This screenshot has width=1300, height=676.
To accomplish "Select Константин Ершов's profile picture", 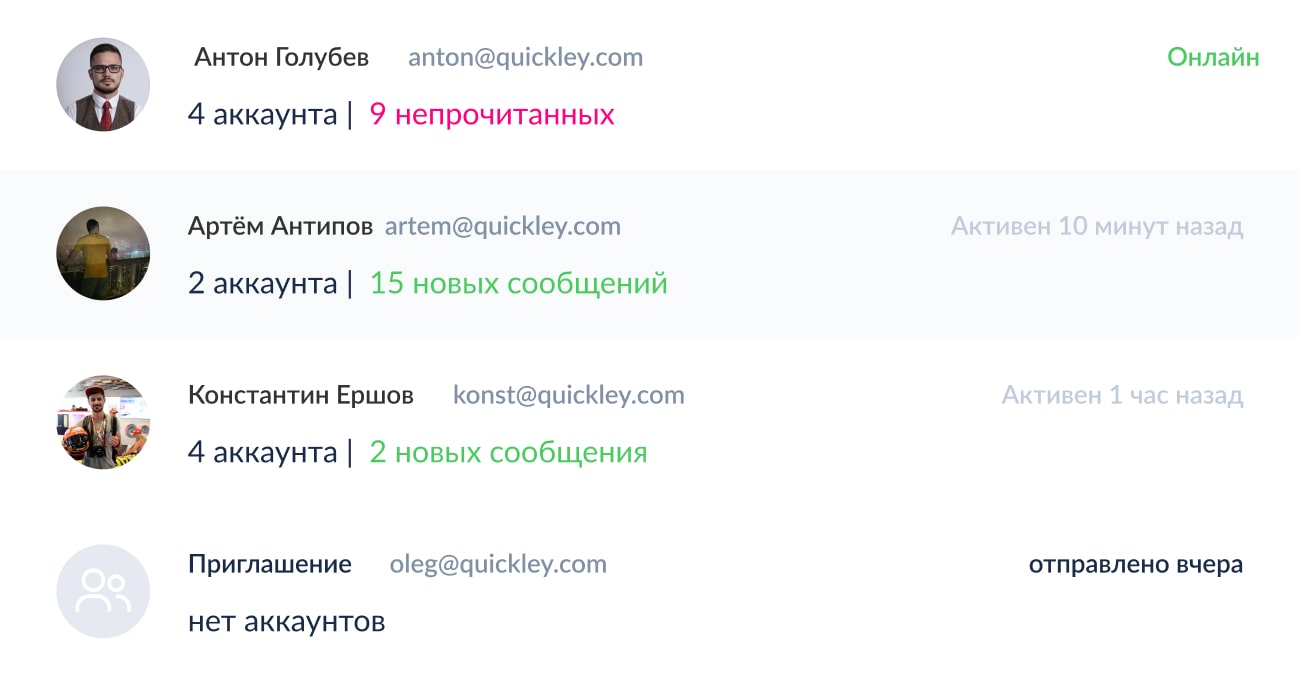I will pos(103,423).
